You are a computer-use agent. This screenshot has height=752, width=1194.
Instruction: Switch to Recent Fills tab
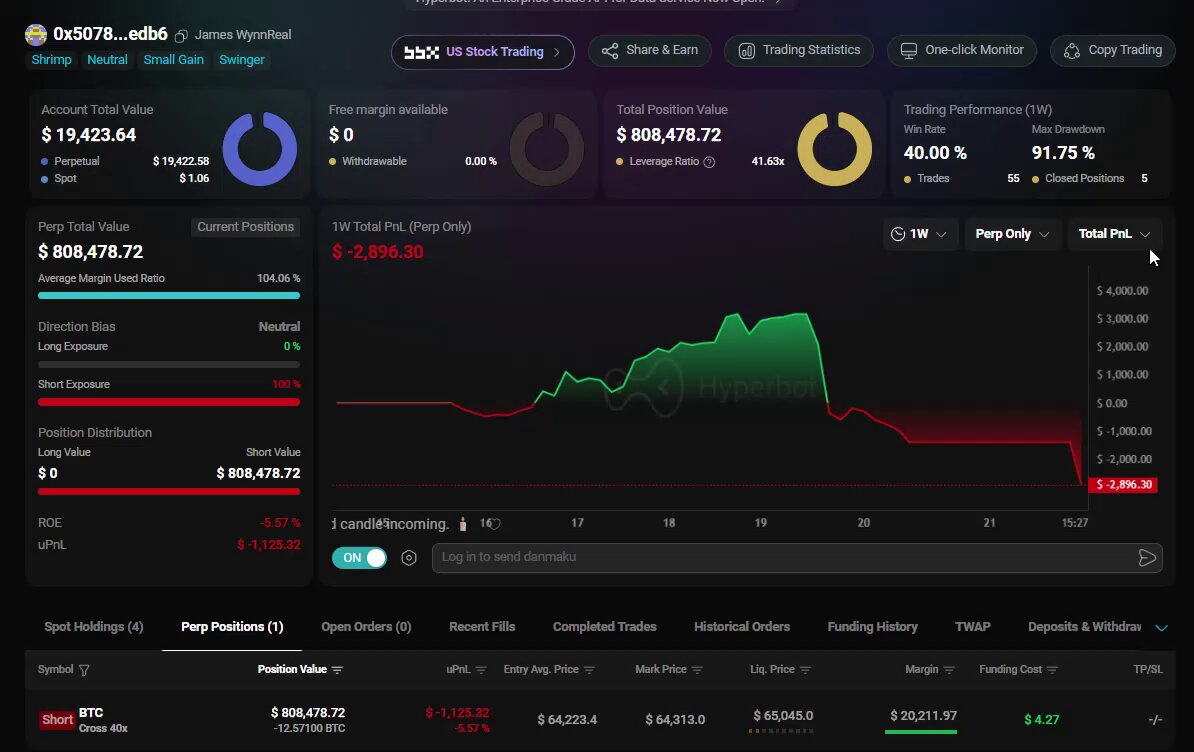tap(482, 627)
